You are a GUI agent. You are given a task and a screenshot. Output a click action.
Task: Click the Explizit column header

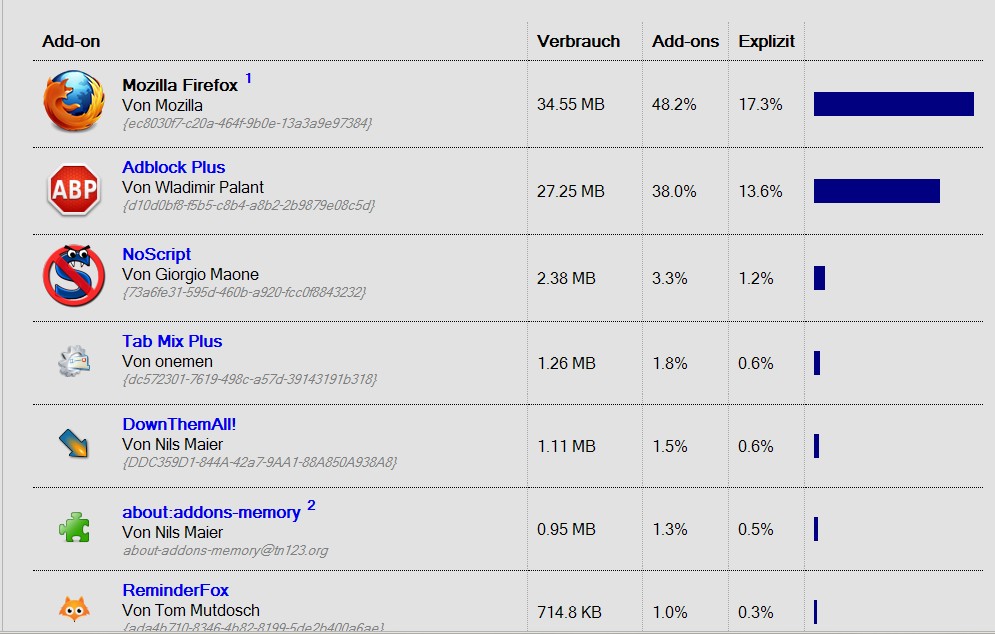point(766,41)
